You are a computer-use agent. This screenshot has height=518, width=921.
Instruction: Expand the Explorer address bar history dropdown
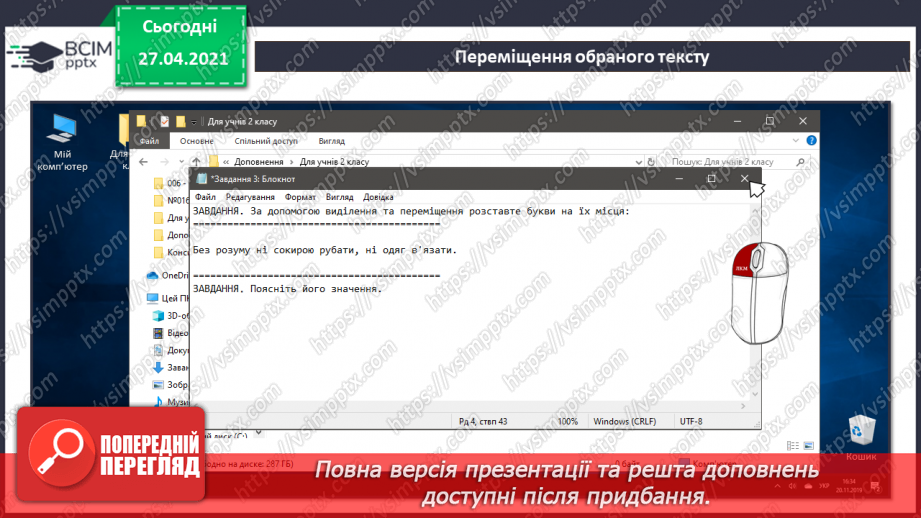(638, 162)
